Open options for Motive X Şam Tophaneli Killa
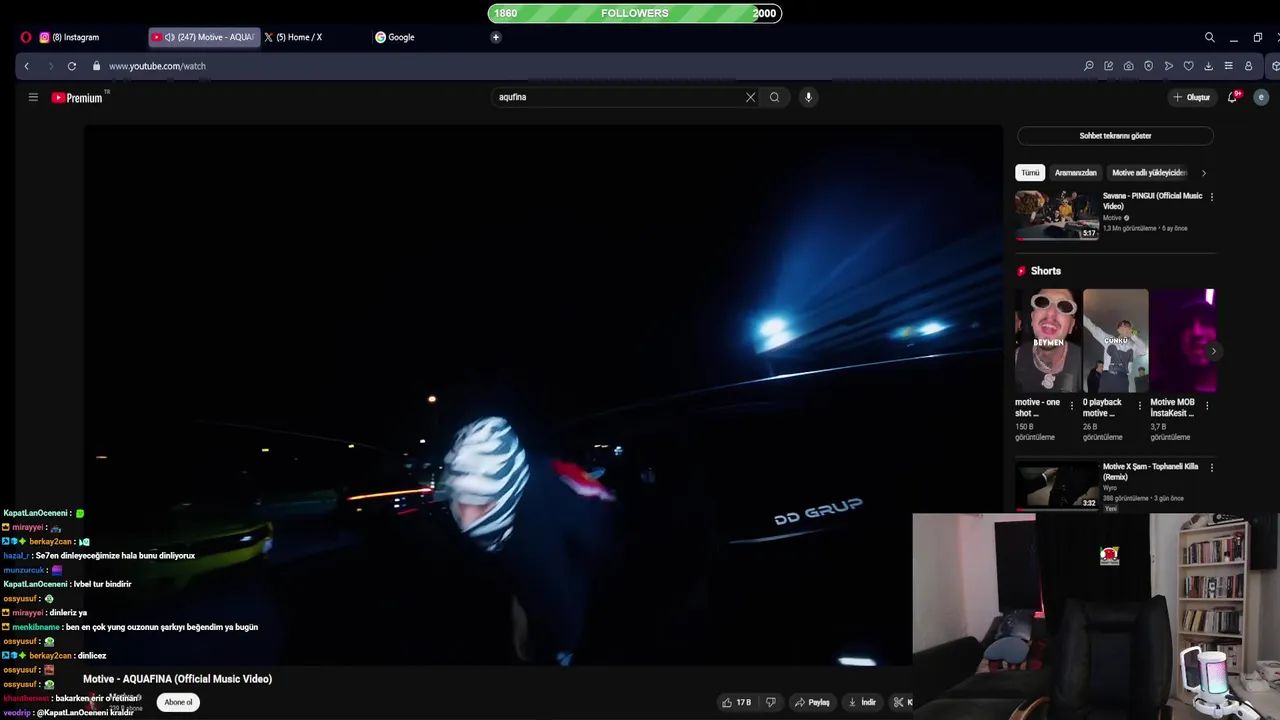Screen dimensions: 1280x720 coord(1212,468)
